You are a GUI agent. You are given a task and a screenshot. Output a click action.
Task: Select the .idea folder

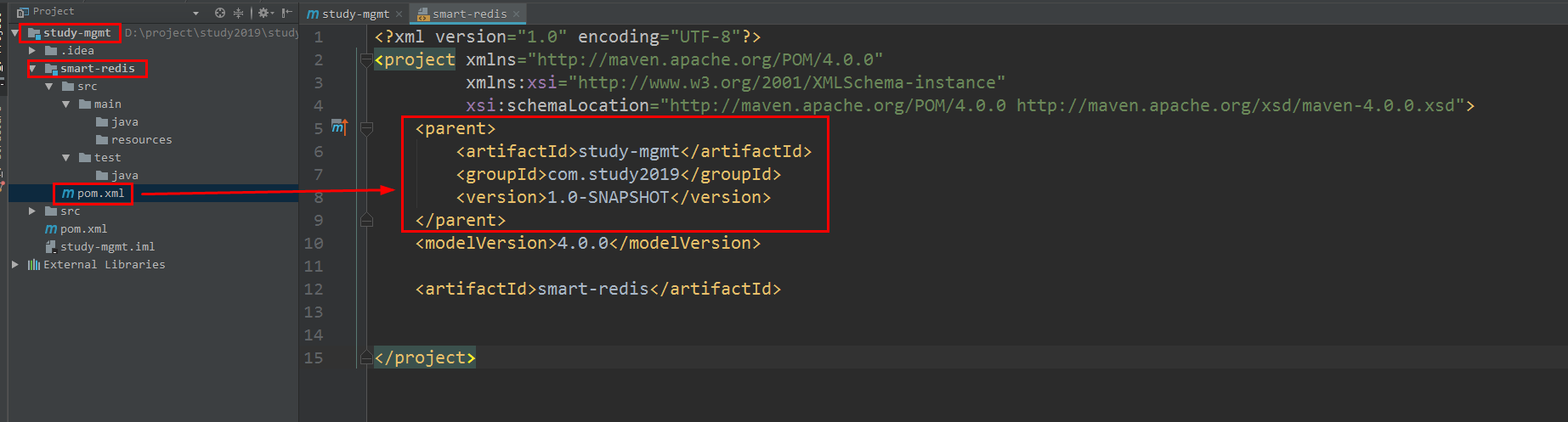point(77,51)
